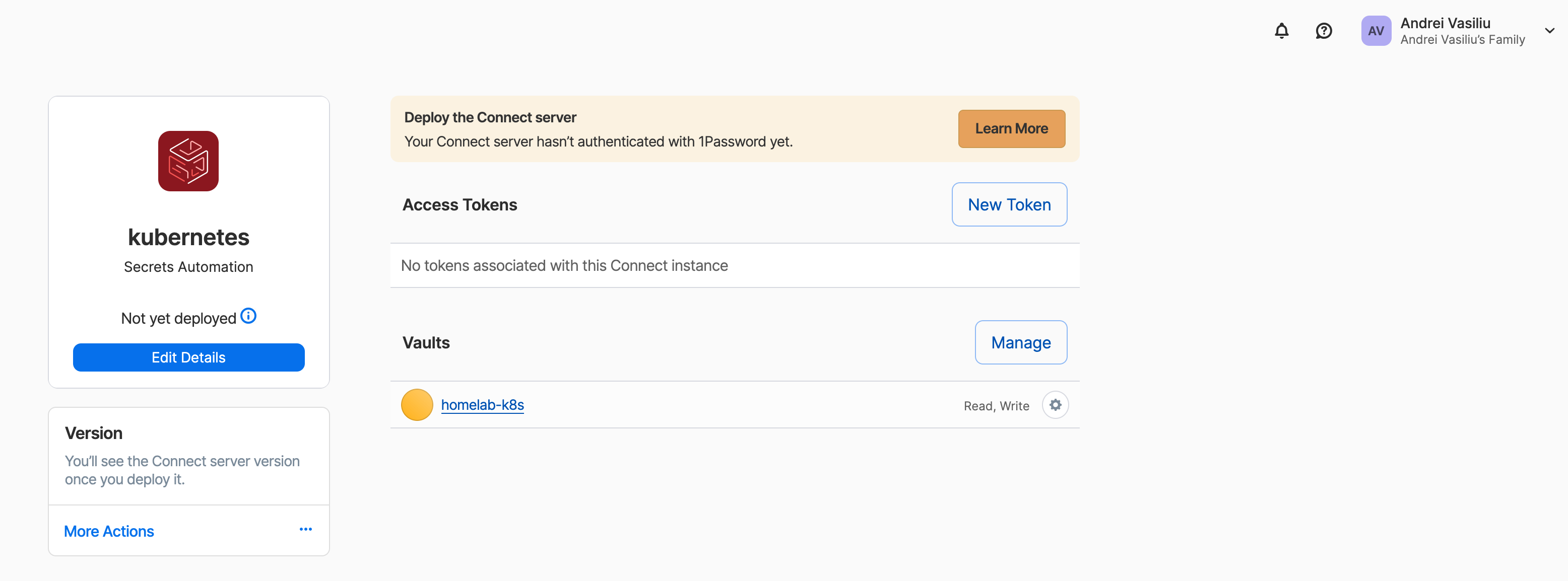1568x581 pixels.
Task: Click the AV user avatar
Action: coord(1376,31)
